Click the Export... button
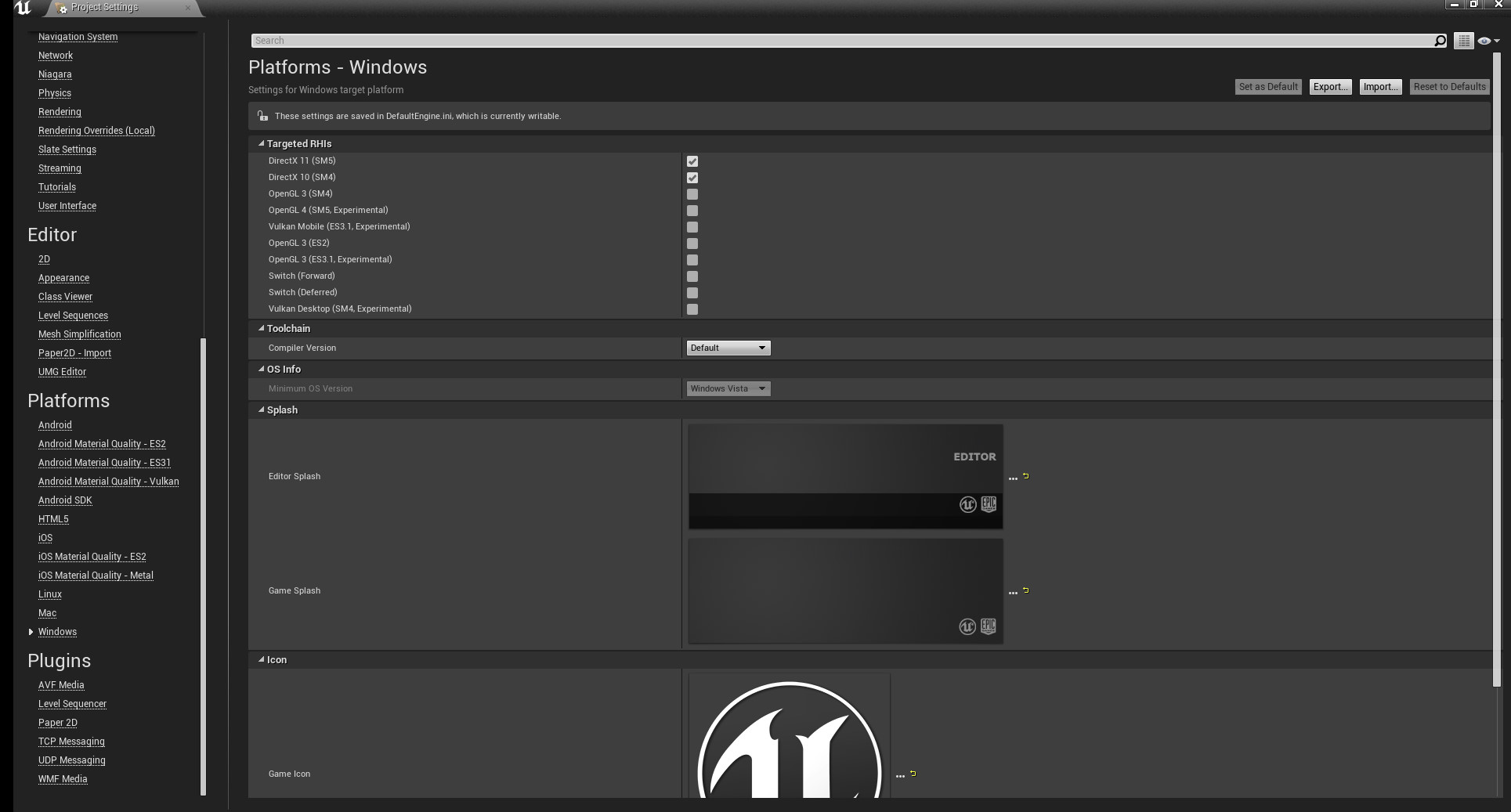 point(1331,87)
